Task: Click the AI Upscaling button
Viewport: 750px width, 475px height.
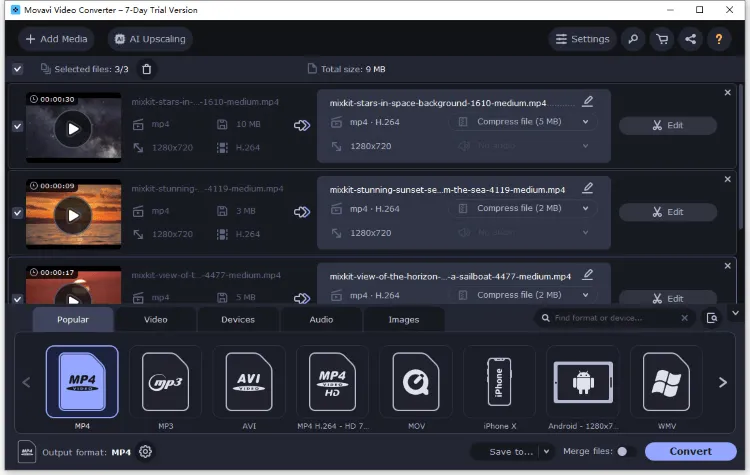Action: coord(150,39)
